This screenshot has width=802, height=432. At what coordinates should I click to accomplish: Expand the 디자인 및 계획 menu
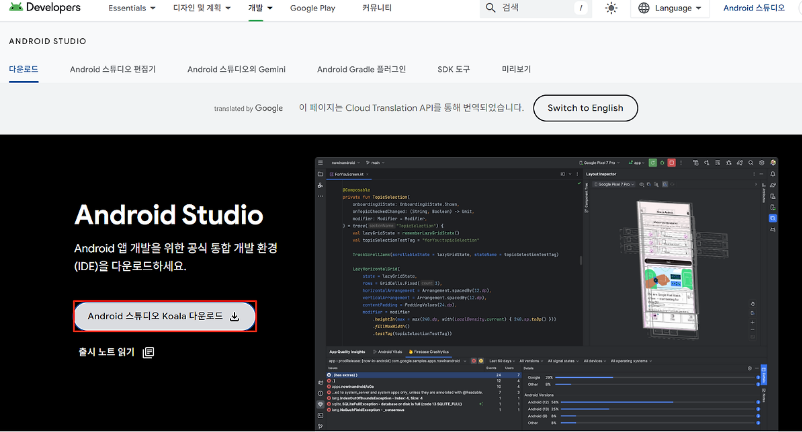202,8
